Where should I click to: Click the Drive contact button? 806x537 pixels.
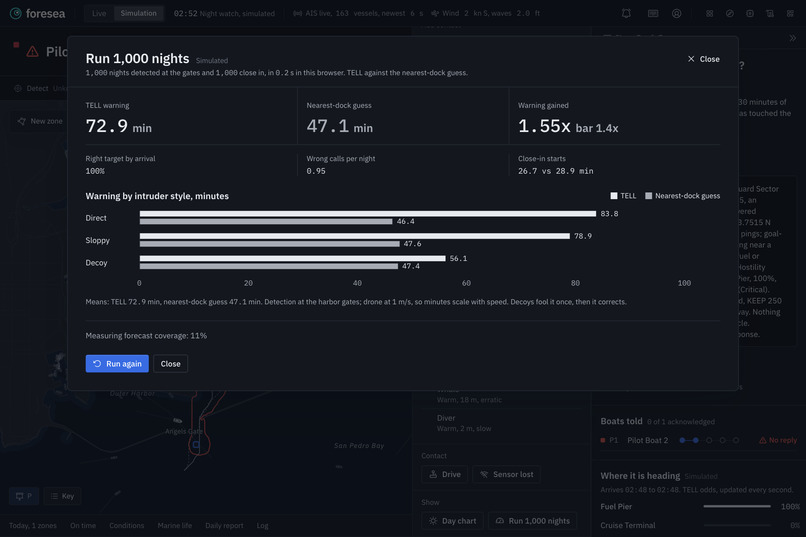click(x=445, y=474)
